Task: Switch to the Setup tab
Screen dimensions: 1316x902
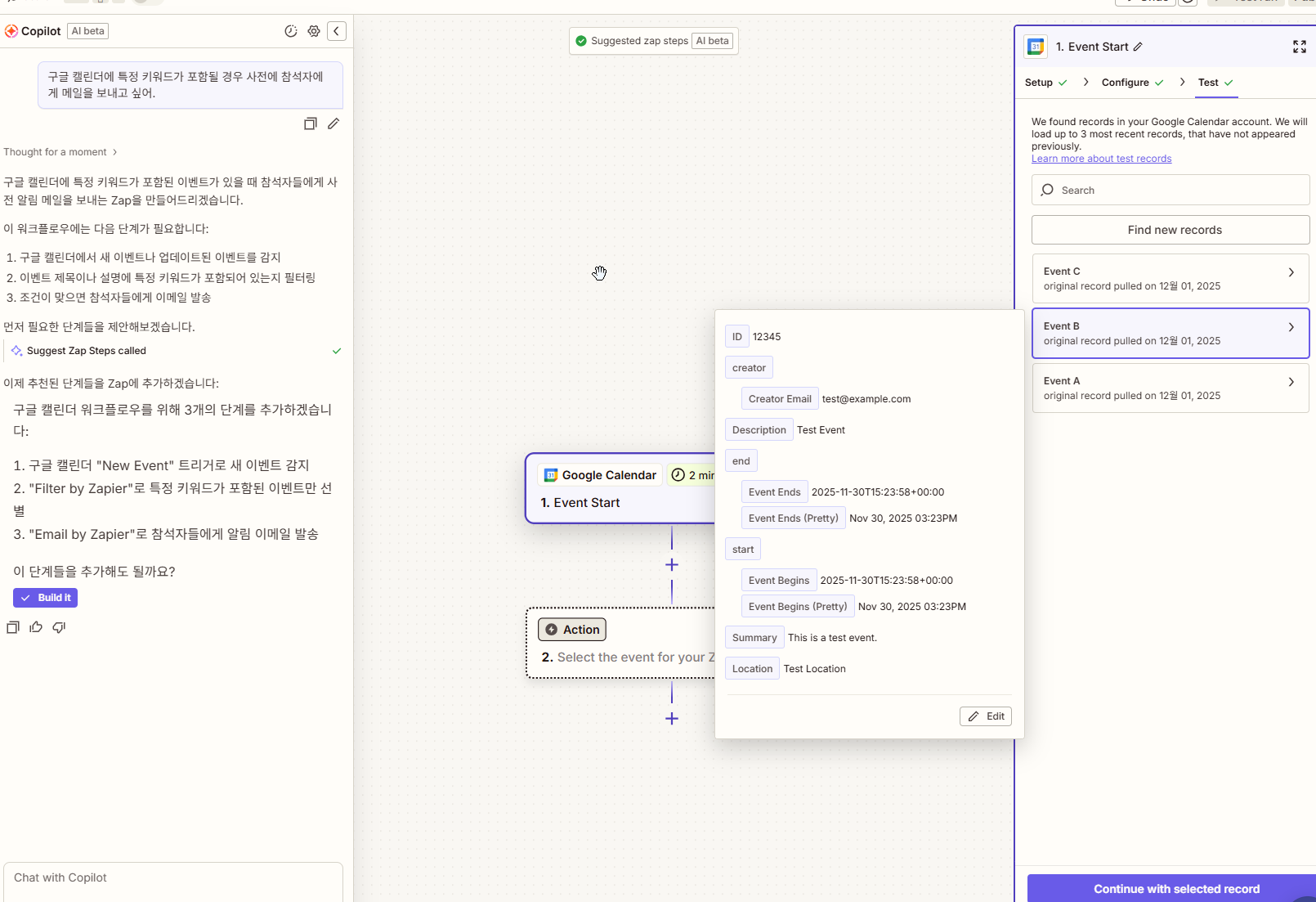Action: point(1046,83)
